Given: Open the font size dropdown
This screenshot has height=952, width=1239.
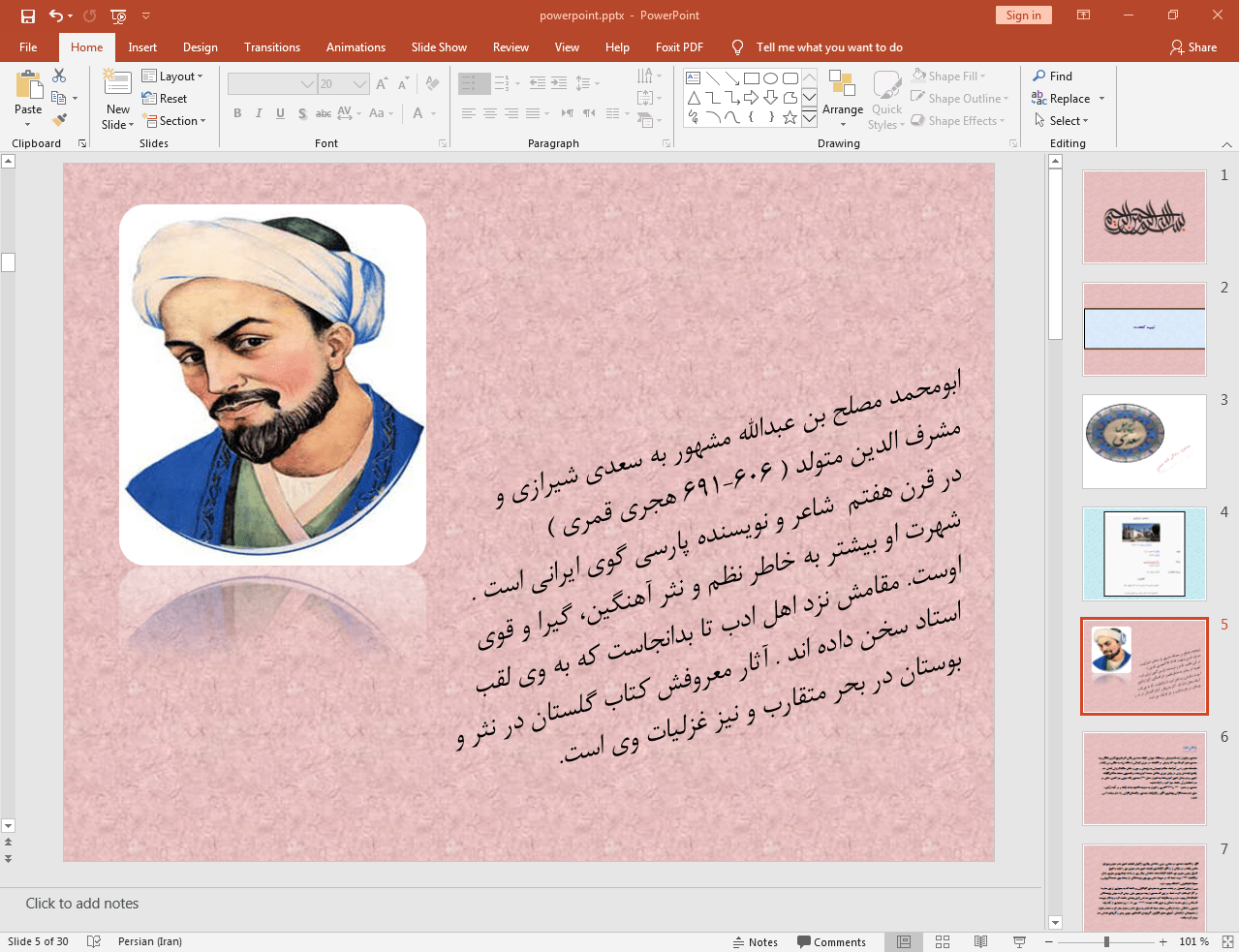Looking at the screenshot, I should pyautogui.click(x=359, y=84).
